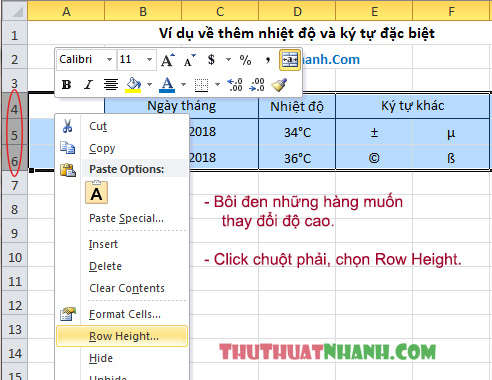Click the Format Painter brush icon
Screen dimensions: 492x380
coord(279,85)
